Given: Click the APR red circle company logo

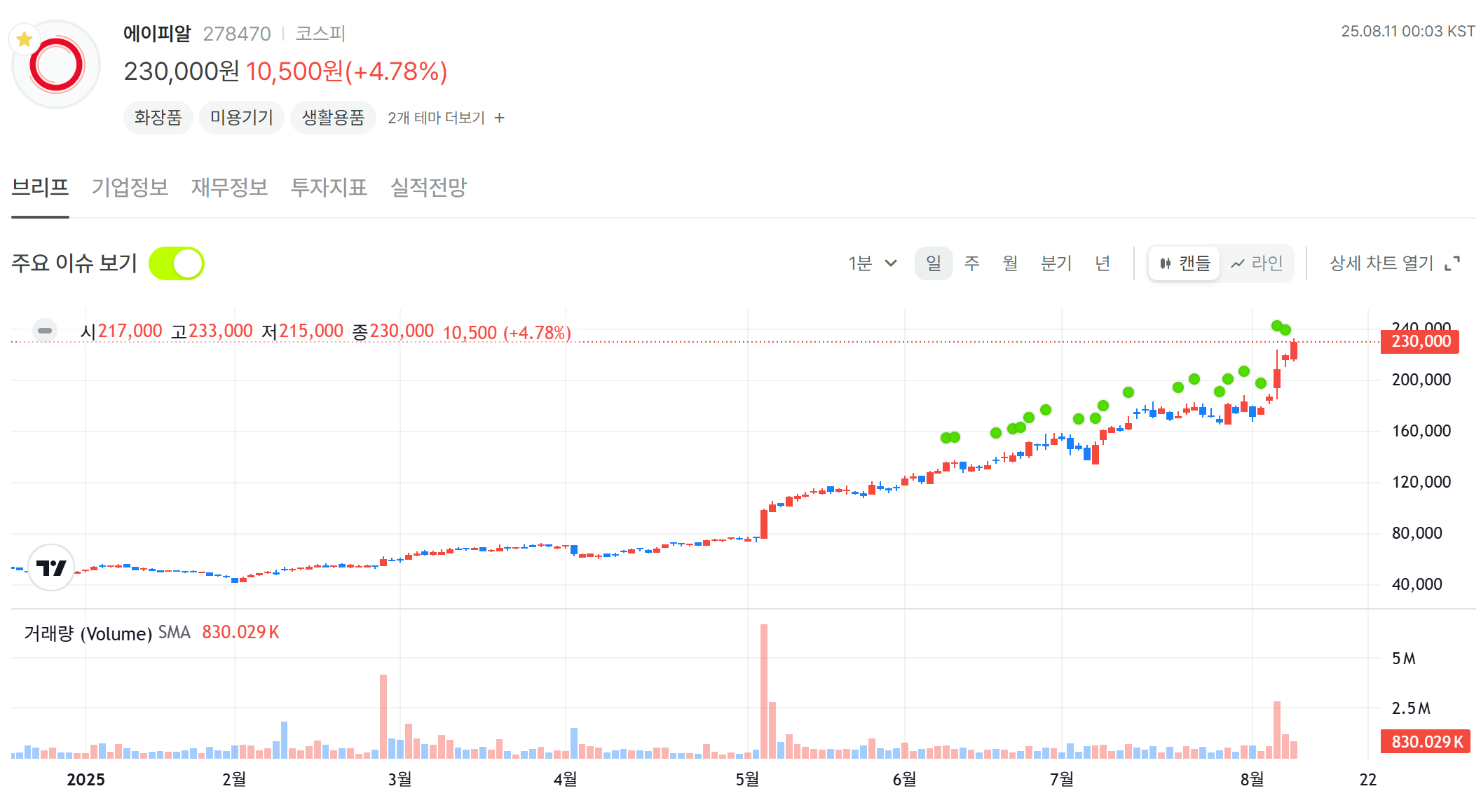Looking at the screenshot, I should (x=57, y=65).
